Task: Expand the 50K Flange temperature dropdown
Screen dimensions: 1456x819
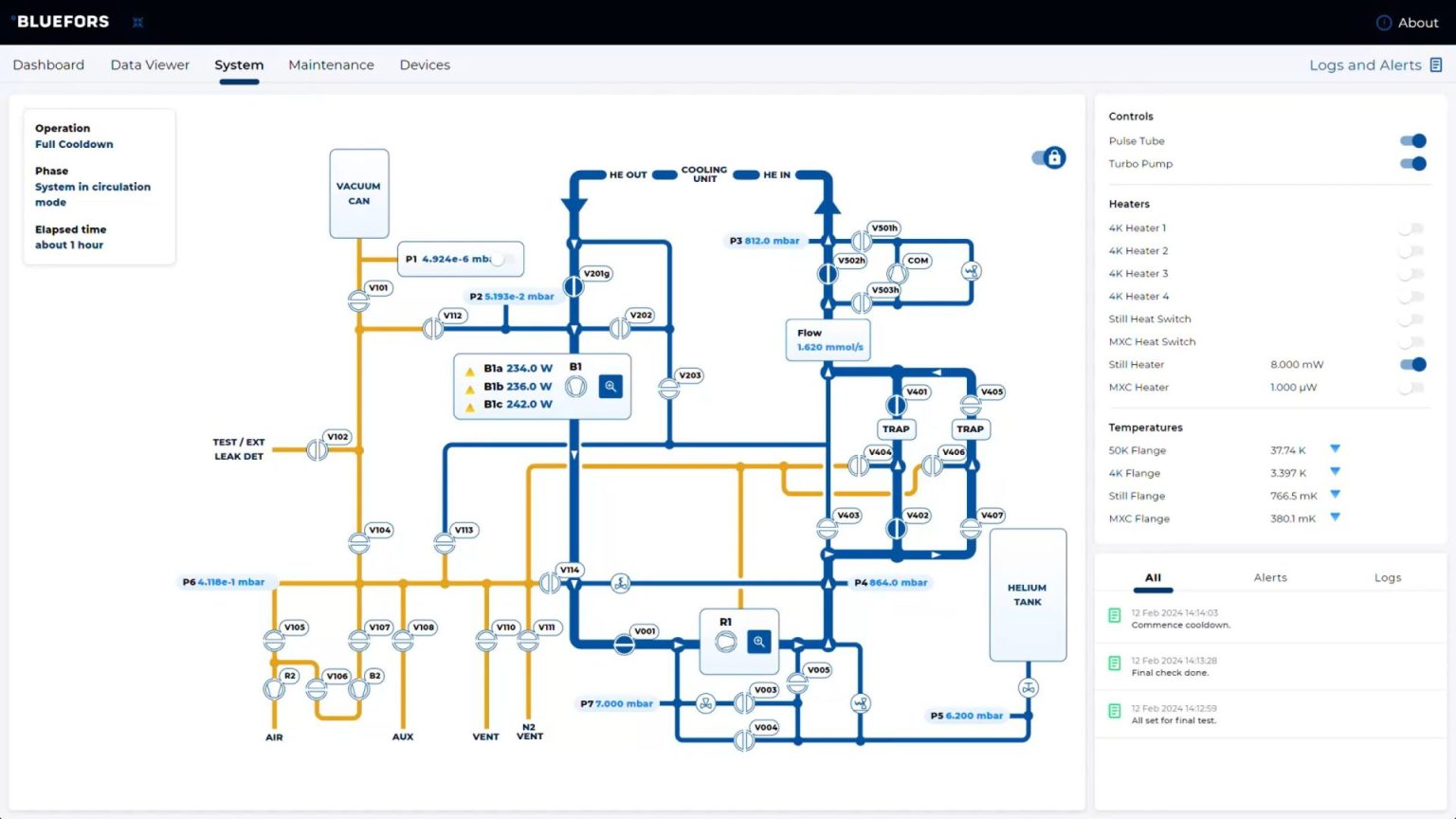Action: click(1336, 449)
